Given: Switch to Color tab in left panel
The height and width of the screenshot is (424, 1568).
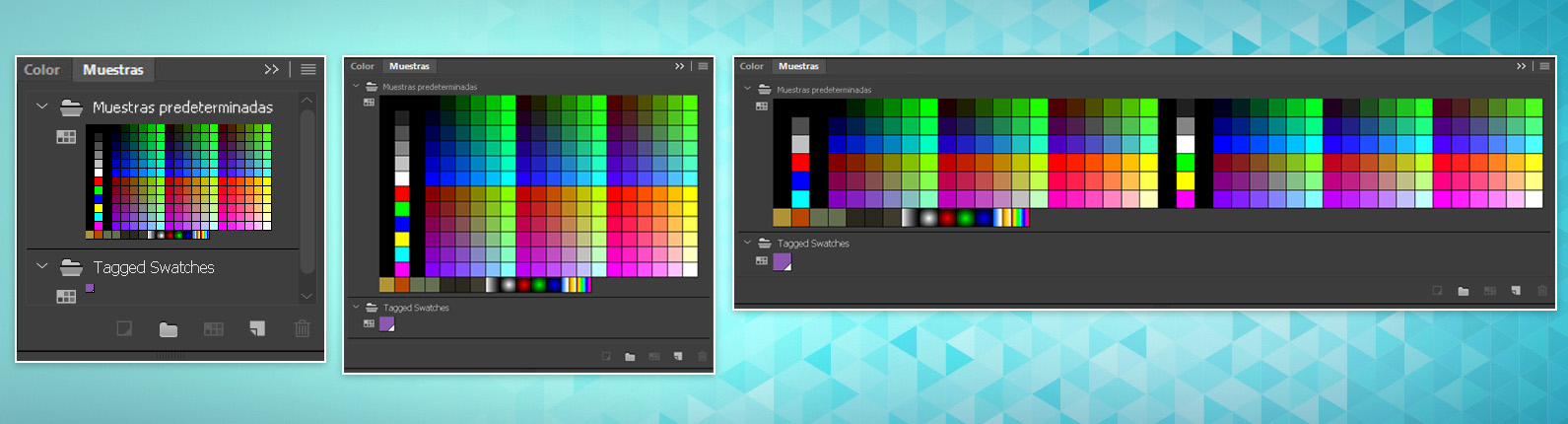Looking at the screenshot, I should click(42, 70).
